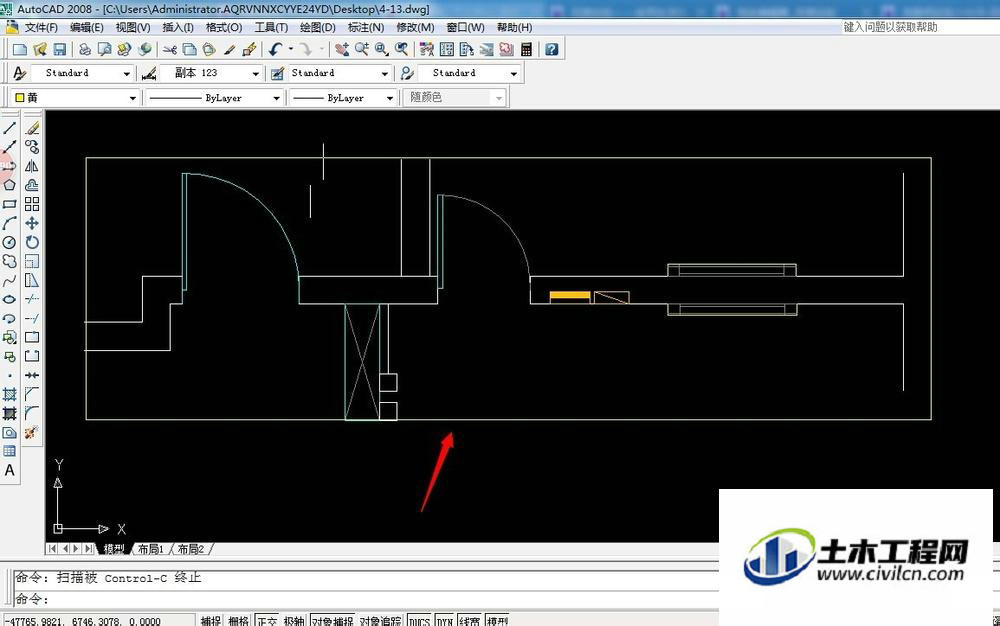Viewport: 1000px width, 626px height.
Task: Toggle 正交 ortho mode in status bar
Action: click(267, 620)
